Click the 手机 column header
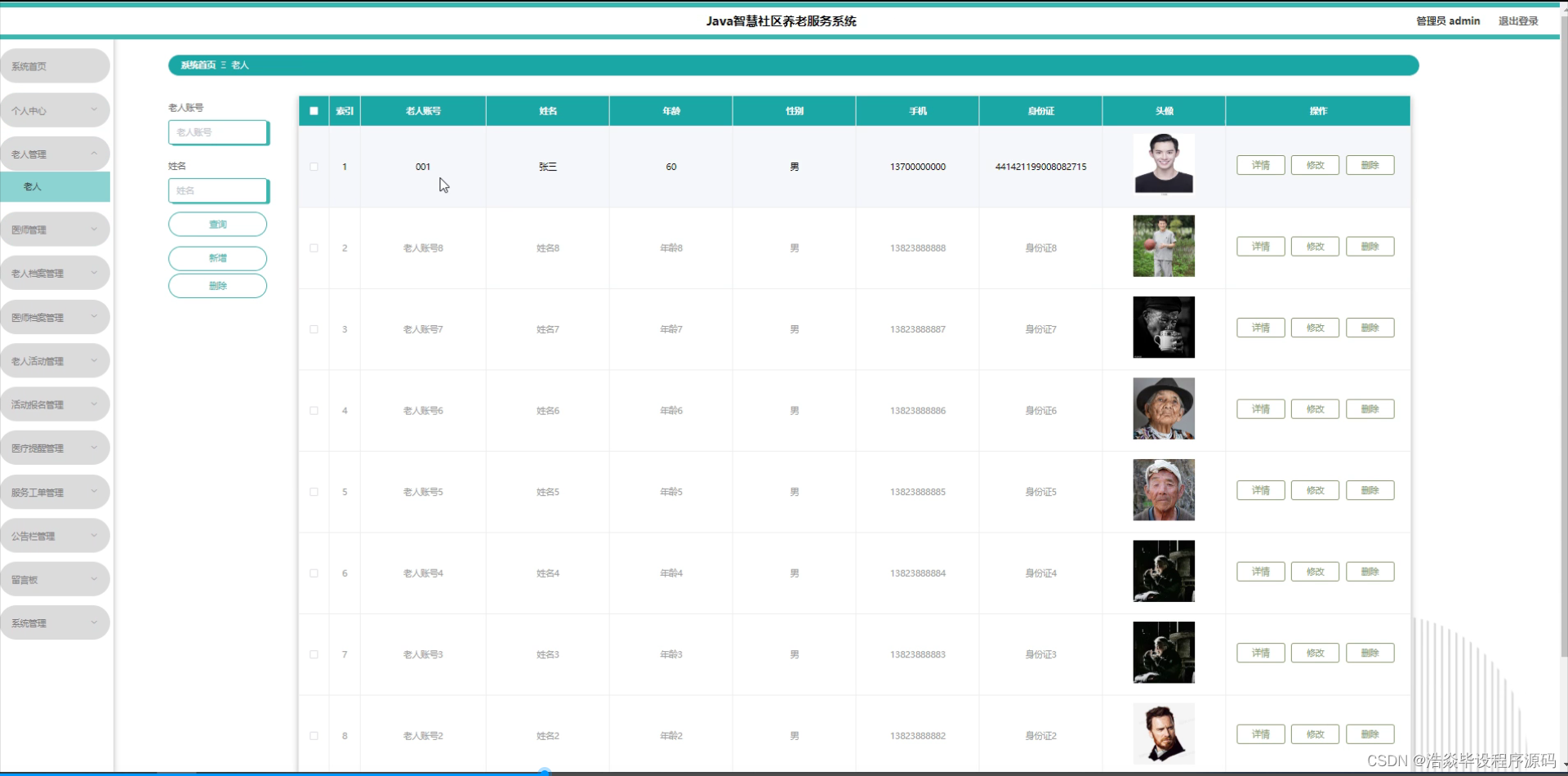Image resolution: width=1568 pixels, height=776 pixels. [x=918, y=111]
